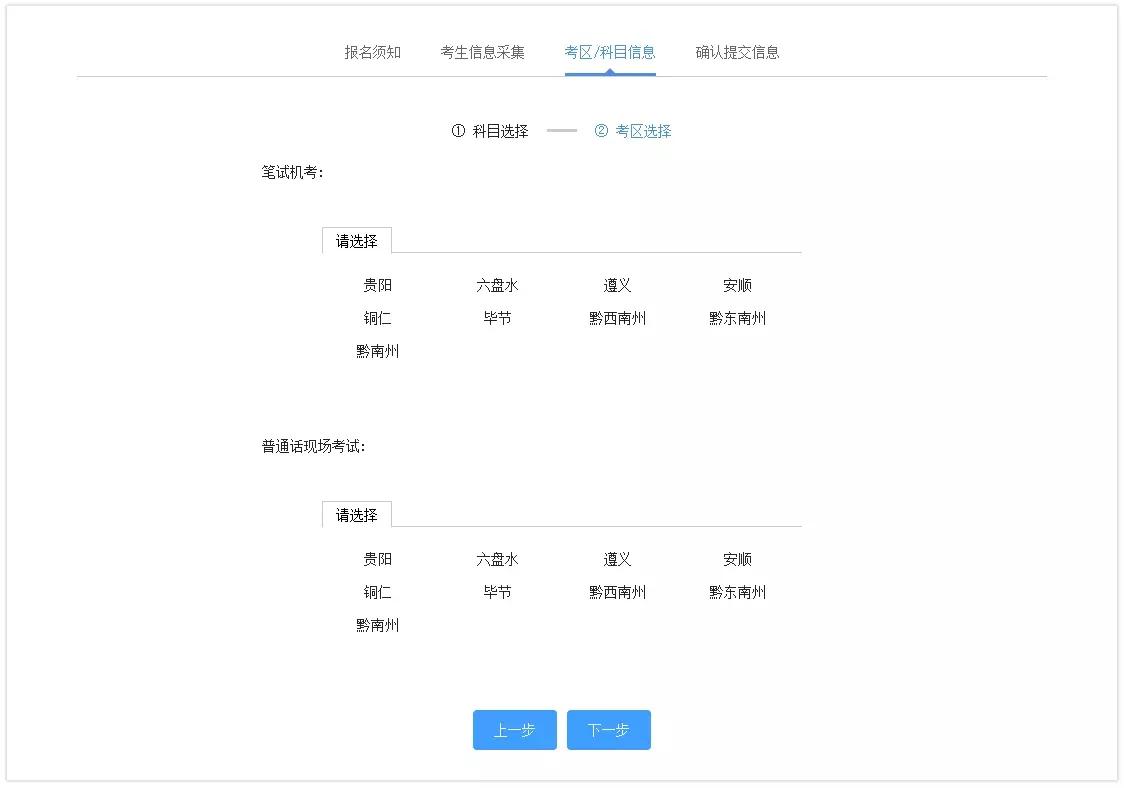Select 安顺 under 笔试机考

(736, 285)
